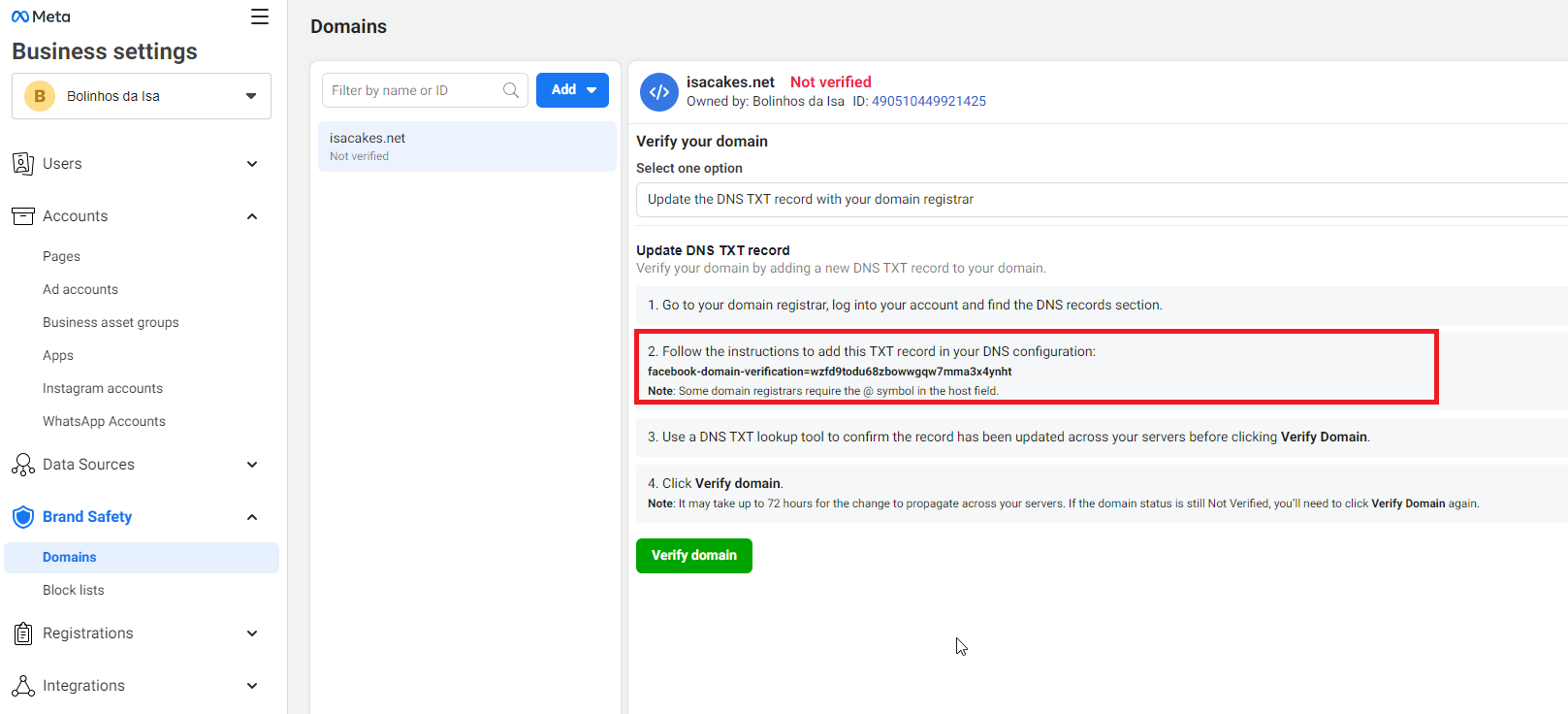
Task: Open Block lists
Action: (74, 590)
